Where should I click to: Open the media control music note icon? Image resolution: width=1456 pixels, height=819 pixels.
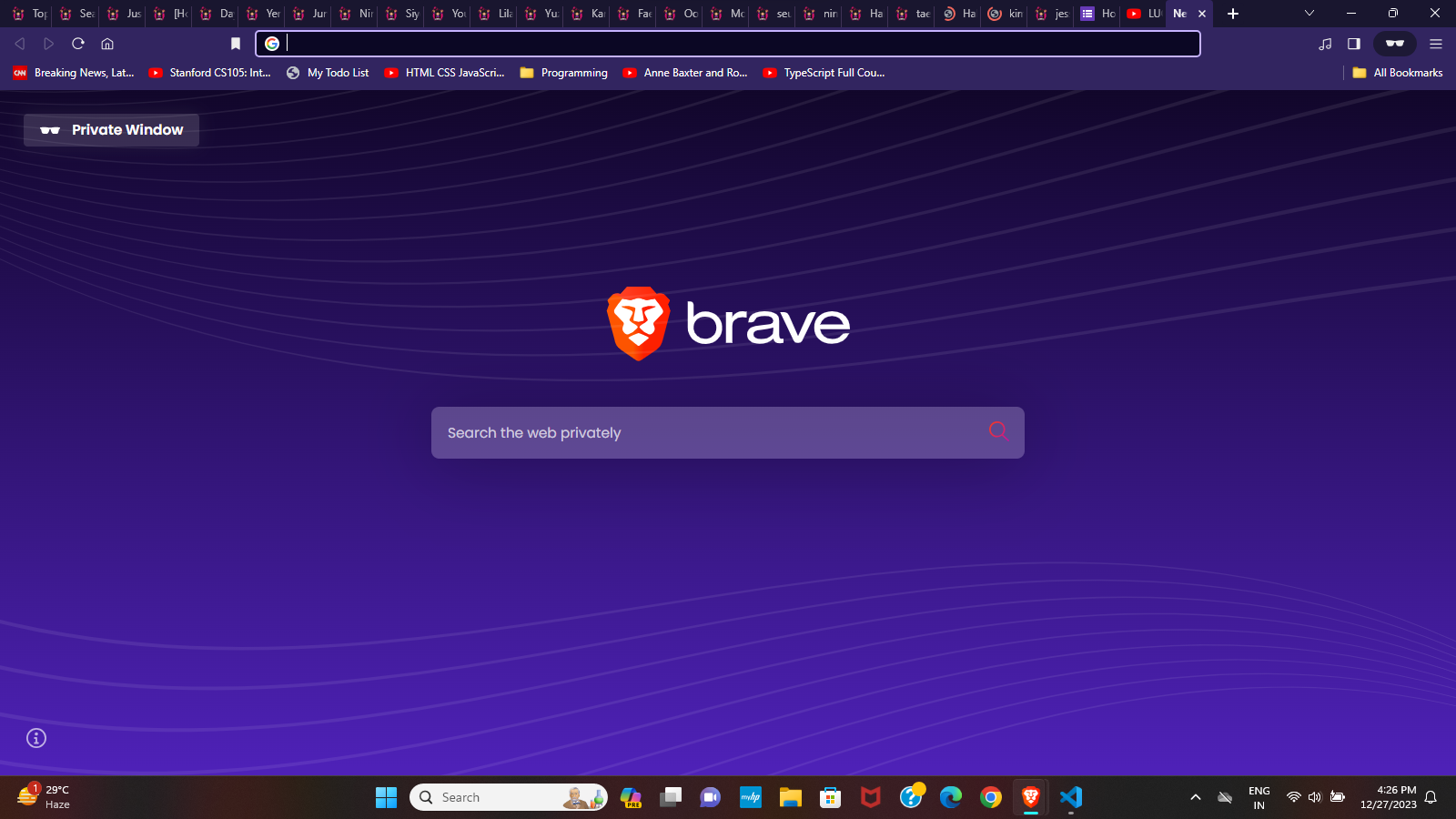click(1325, 44)
